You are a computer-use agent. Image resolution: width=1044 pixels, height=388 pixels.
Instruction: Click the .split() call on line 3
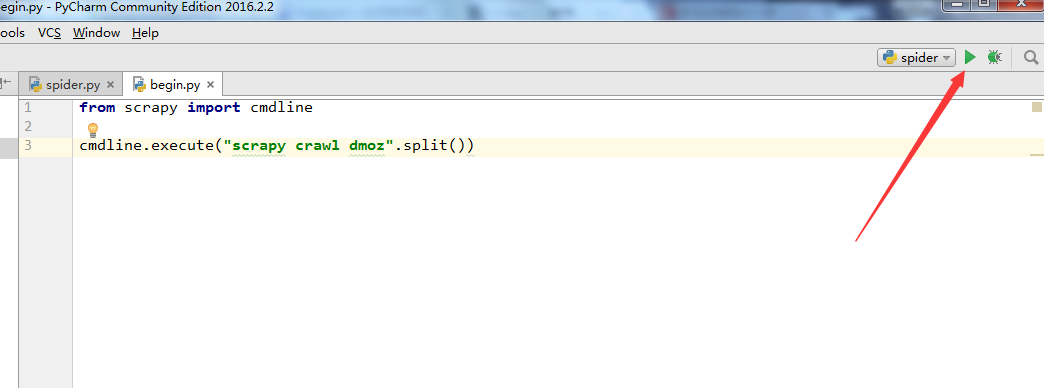tap(435, 146)
